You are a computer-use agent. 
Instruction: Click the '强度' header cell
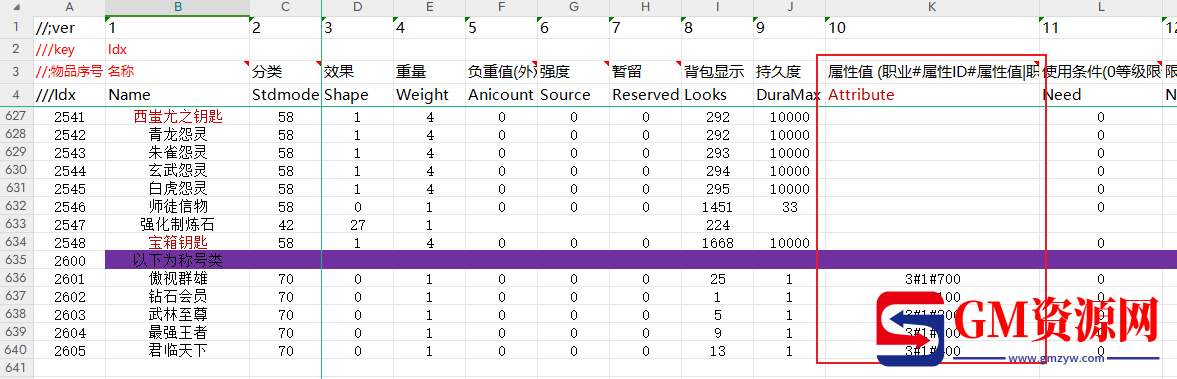tap(573, 72)
